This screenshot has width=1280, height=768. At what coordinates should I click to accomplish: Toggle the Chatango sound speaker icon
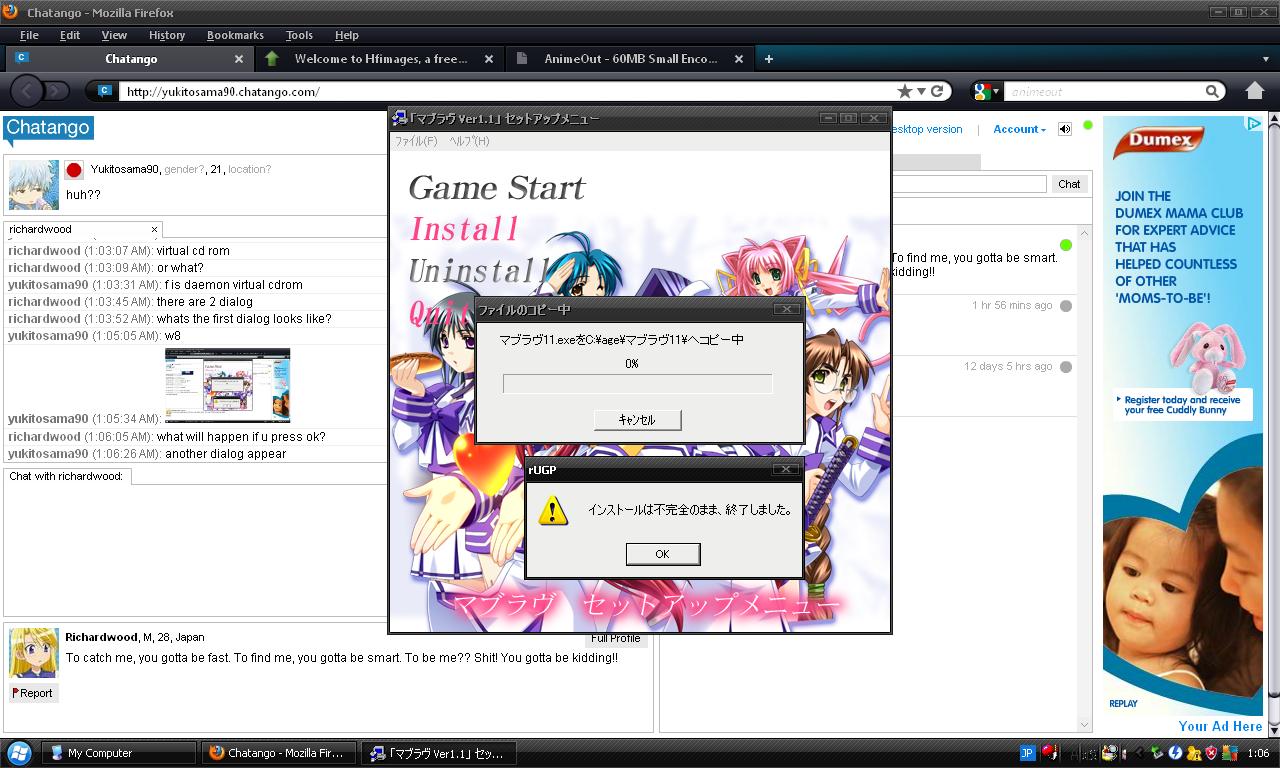(x=1065, y=129)
